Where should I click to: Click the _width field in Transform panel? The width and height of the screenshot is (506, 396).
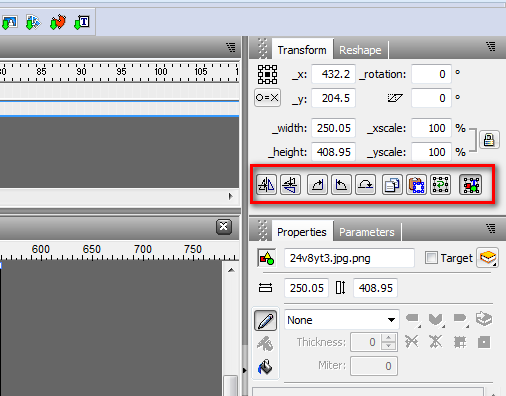tap(333, 128)
